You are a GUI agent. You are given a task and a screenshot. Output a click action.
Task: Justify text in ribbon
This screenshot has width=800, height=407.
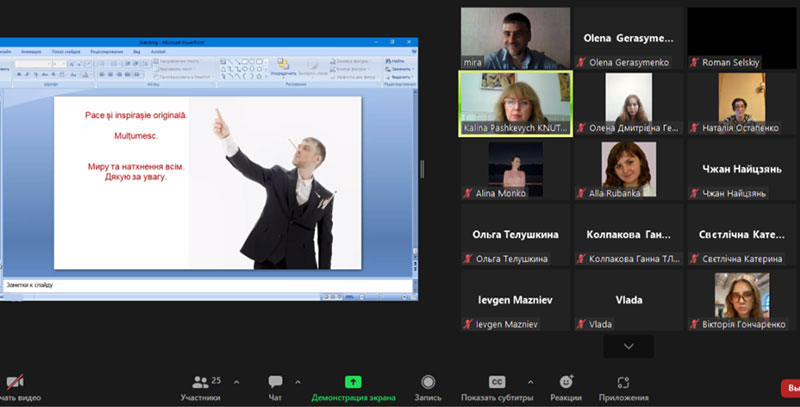tap(128, 74)
